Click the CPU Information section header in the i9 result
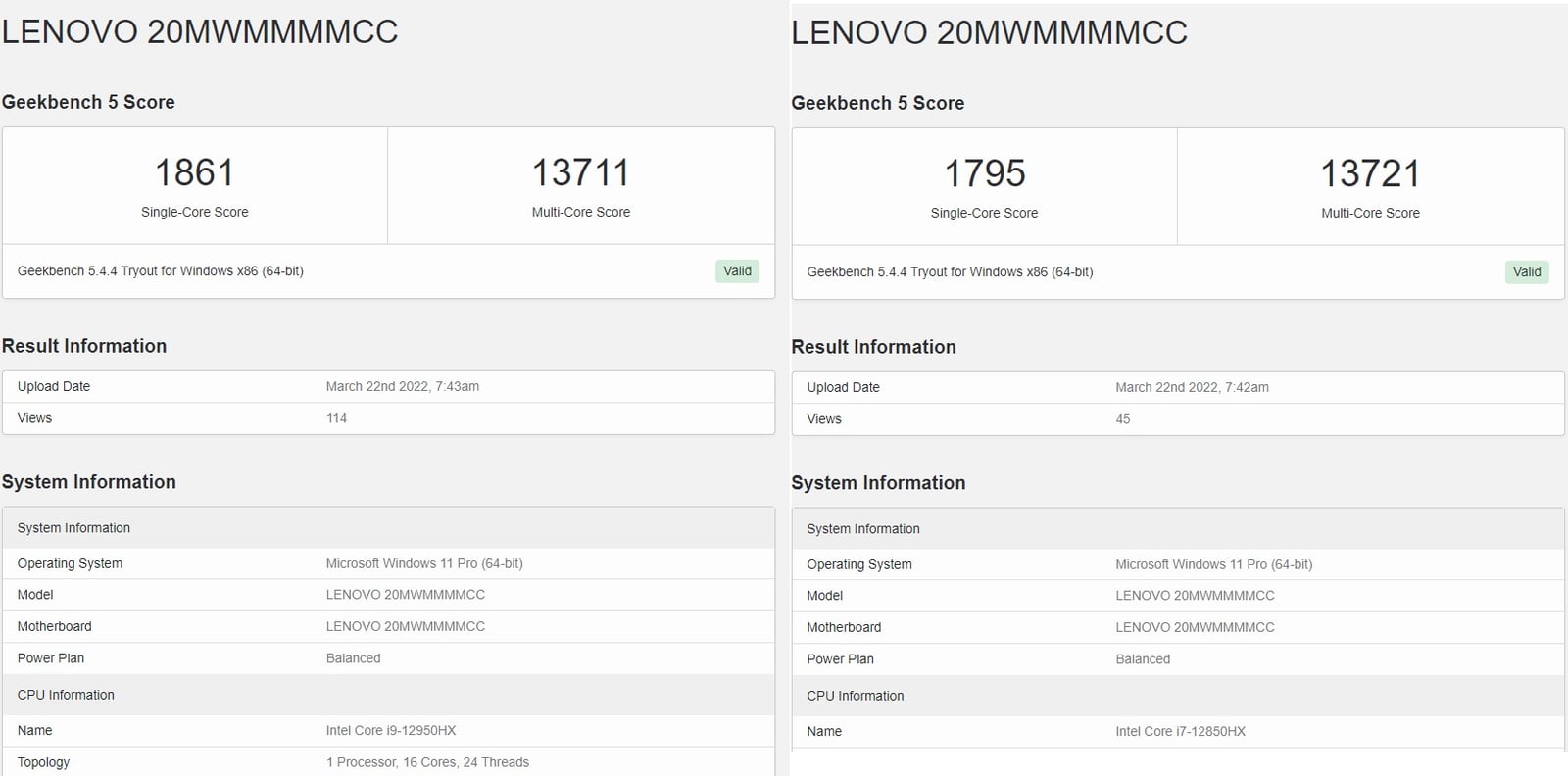Screen dimensions: 1568x776 coord(66,695)
